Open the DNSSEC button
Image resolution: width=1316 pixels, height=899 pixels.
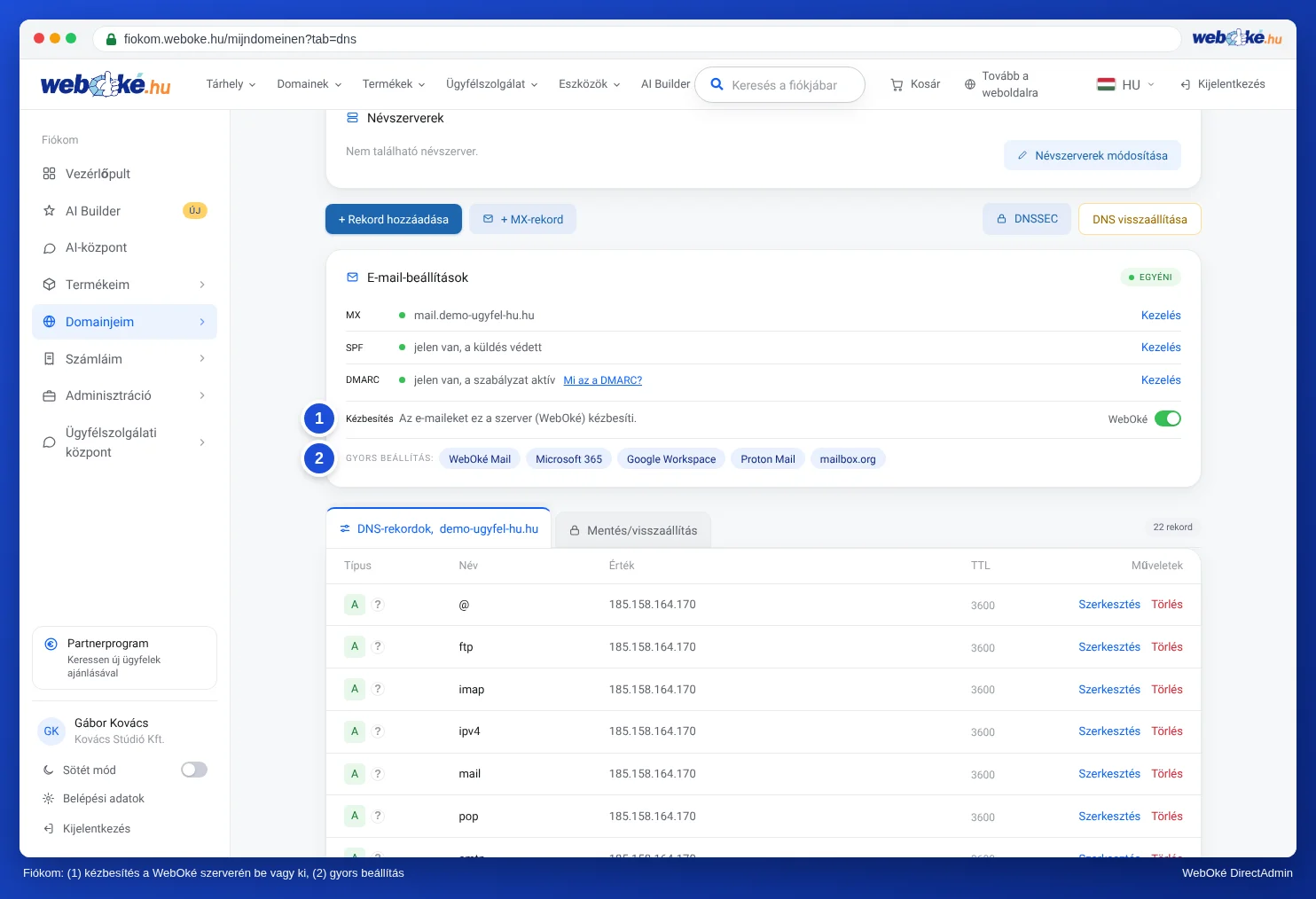click(1027, 219)
